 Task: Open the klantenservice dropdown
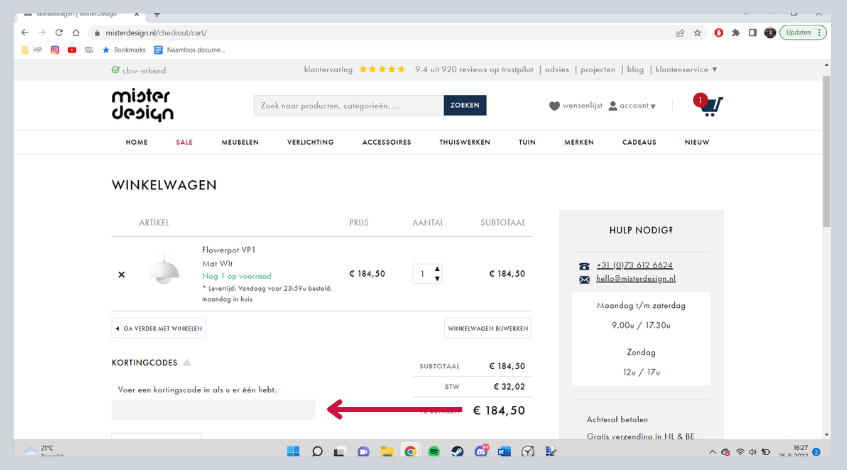(686, 70)
